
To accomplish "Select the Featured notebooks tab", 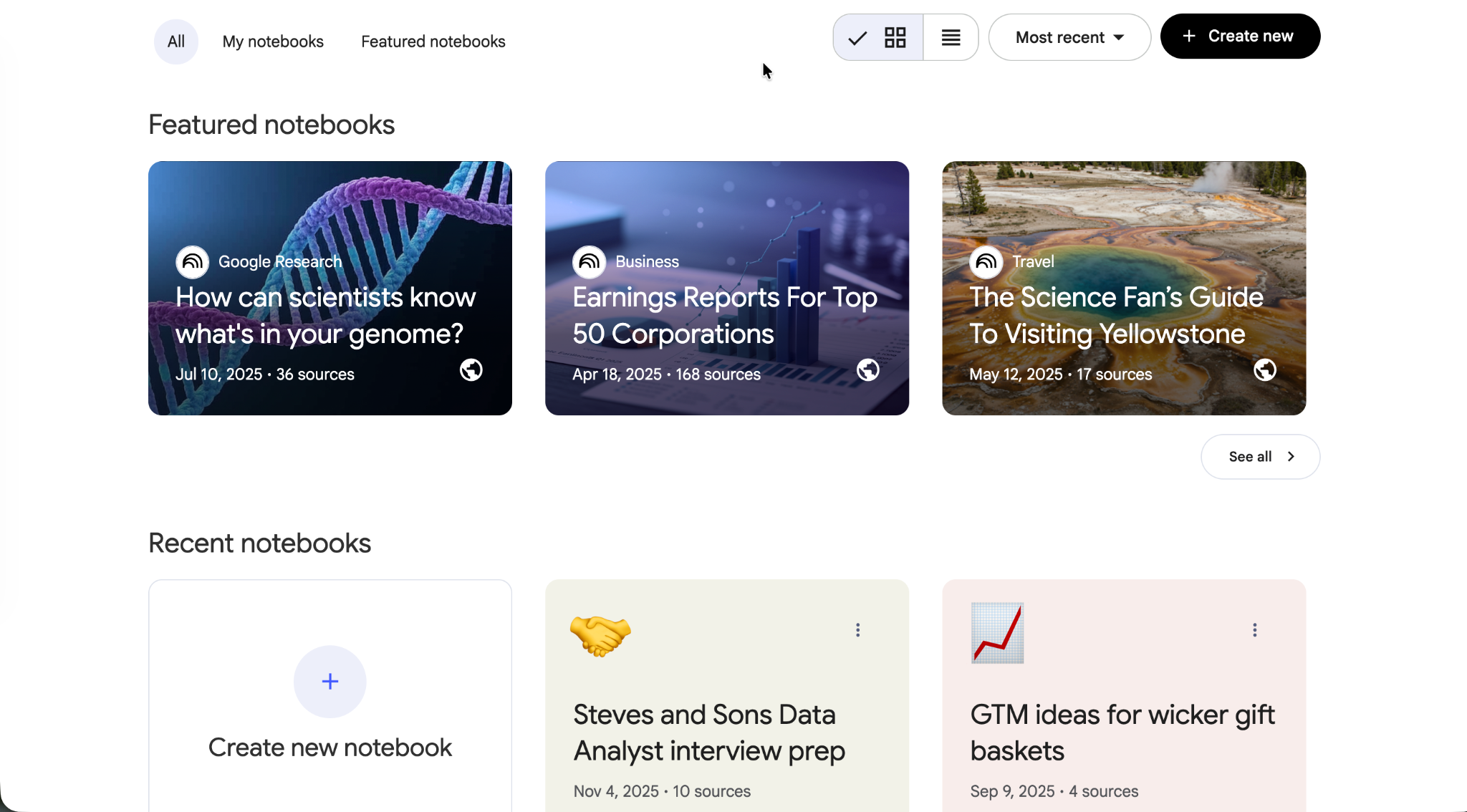I will pyautogui.click(x=433, y=42).
